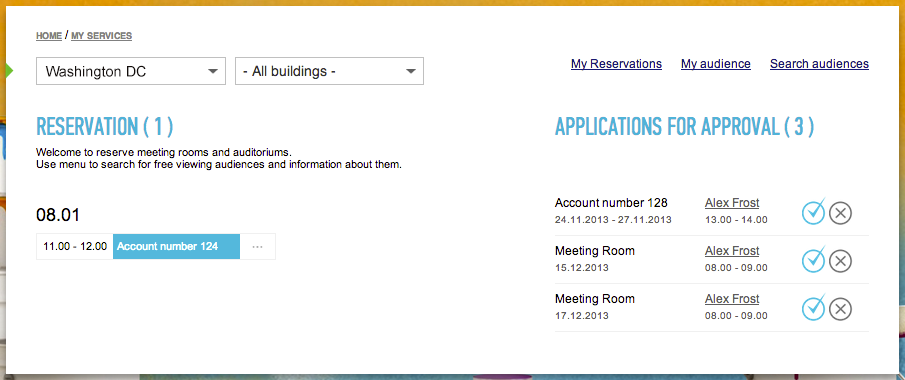Click the green arrow at left edge
Viewport: 905px width, 380px height.
(9, 71)
